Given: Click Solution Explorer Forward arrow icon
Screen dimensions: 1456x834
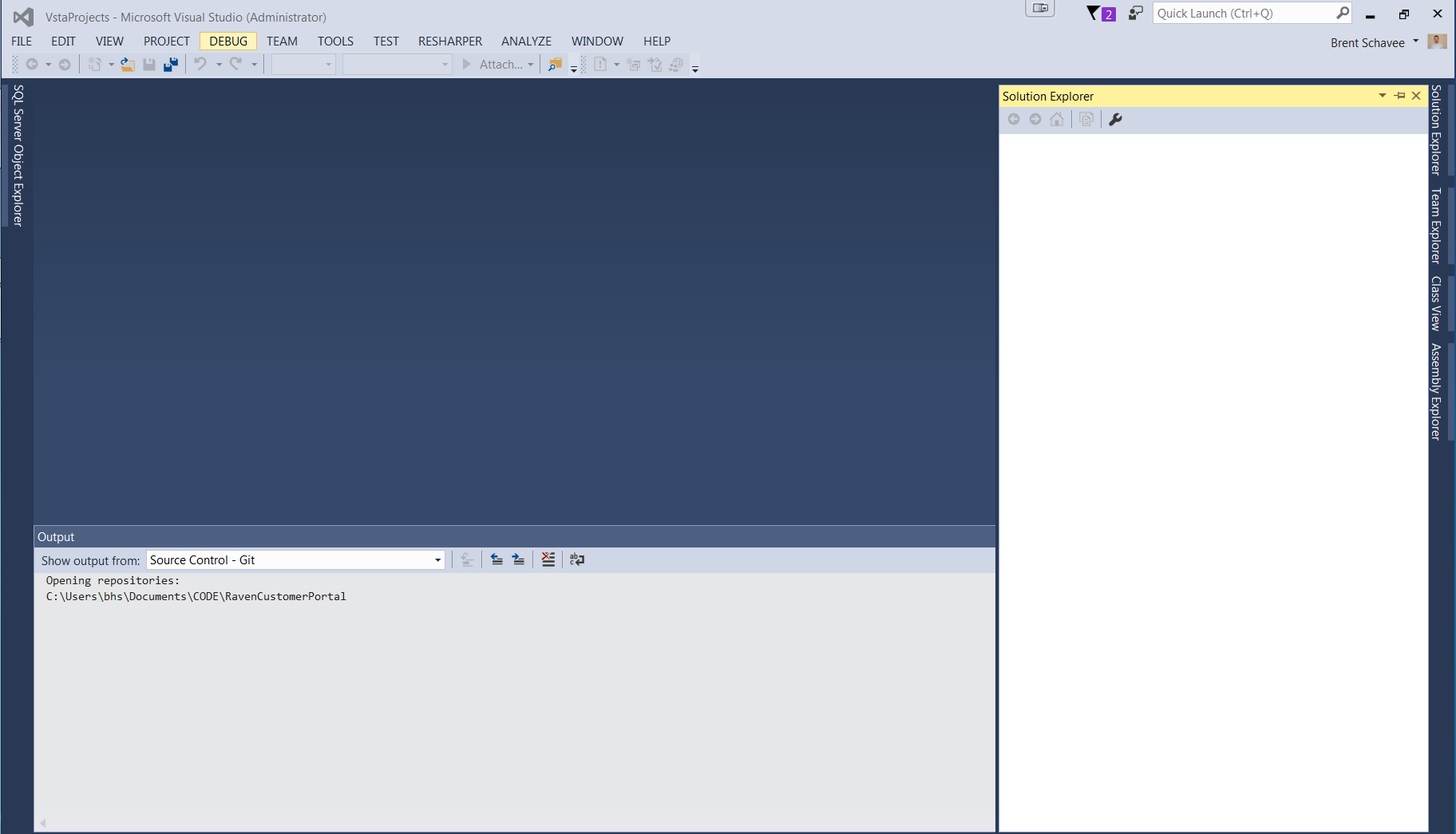Looking at the screenshot, I should [x=1035, y=119].
